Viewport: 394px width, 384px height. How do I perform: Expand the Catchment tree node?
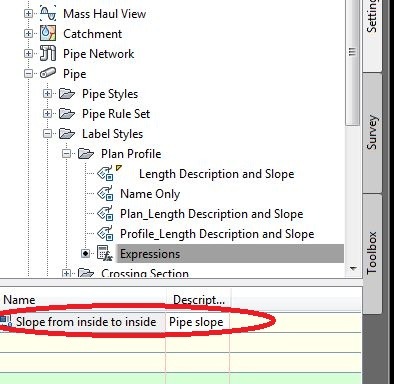click(29, 34)
